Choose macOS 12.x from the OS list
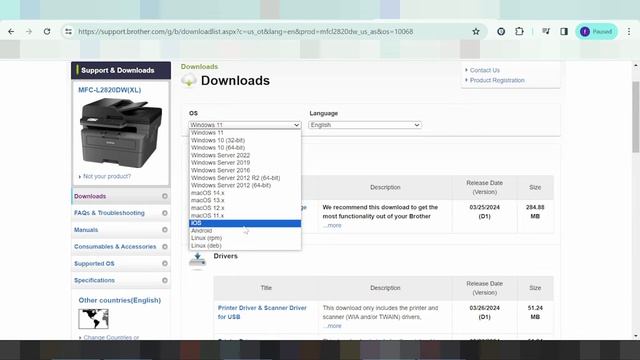The height and width of the screenshot is (360, 640). (245, 208)
